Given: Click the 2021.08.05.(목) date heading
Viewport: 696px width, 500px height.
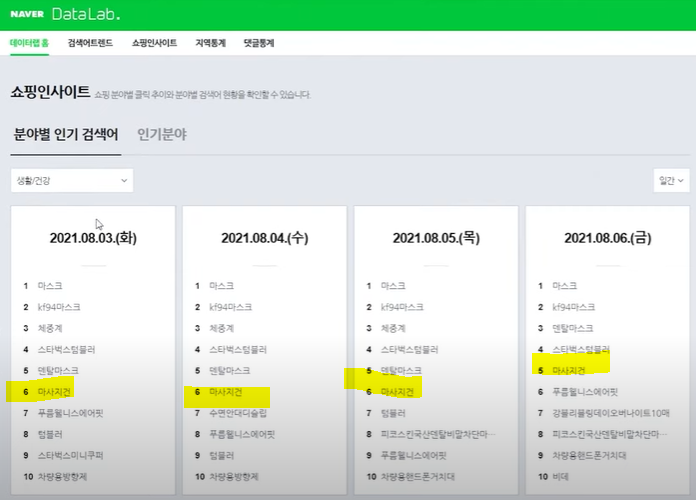Looking at the screenshot, I should [436, 238].
